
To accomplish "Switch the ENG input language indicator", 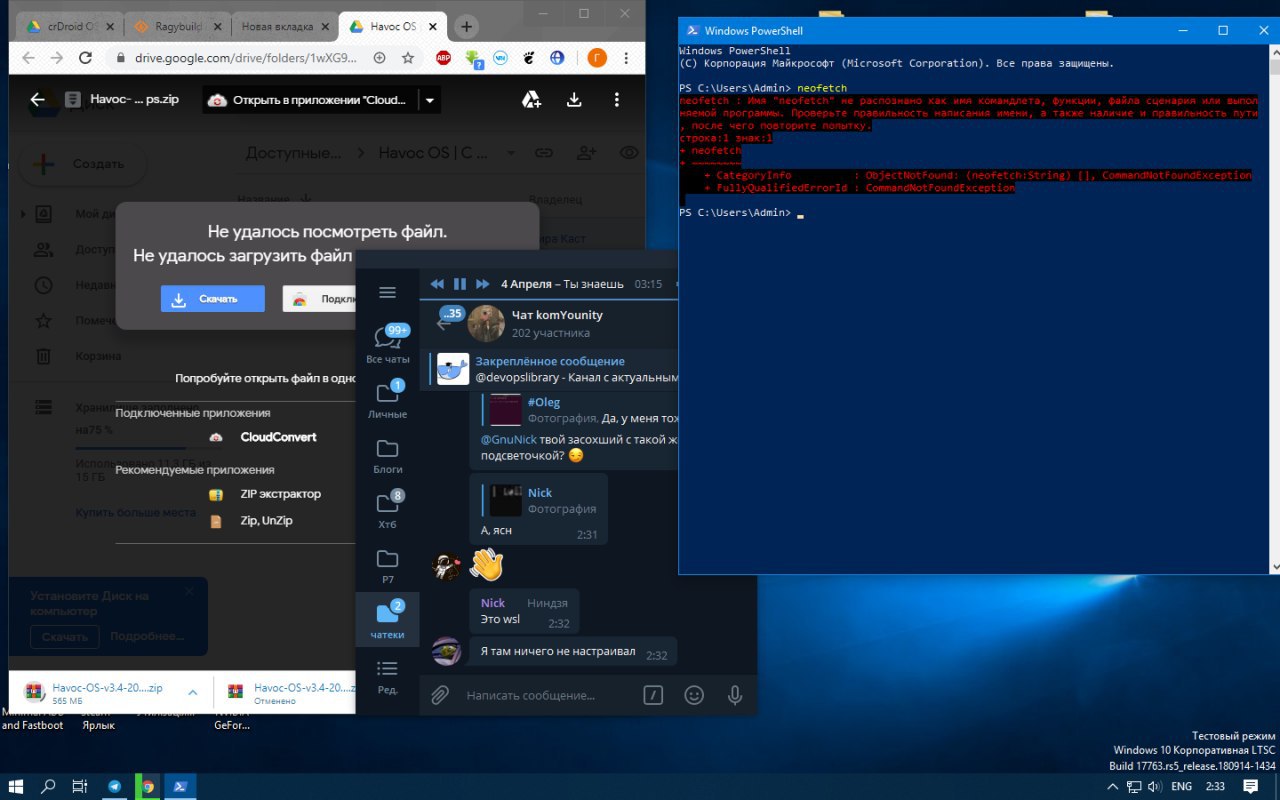I will [x=1181, y=786].
